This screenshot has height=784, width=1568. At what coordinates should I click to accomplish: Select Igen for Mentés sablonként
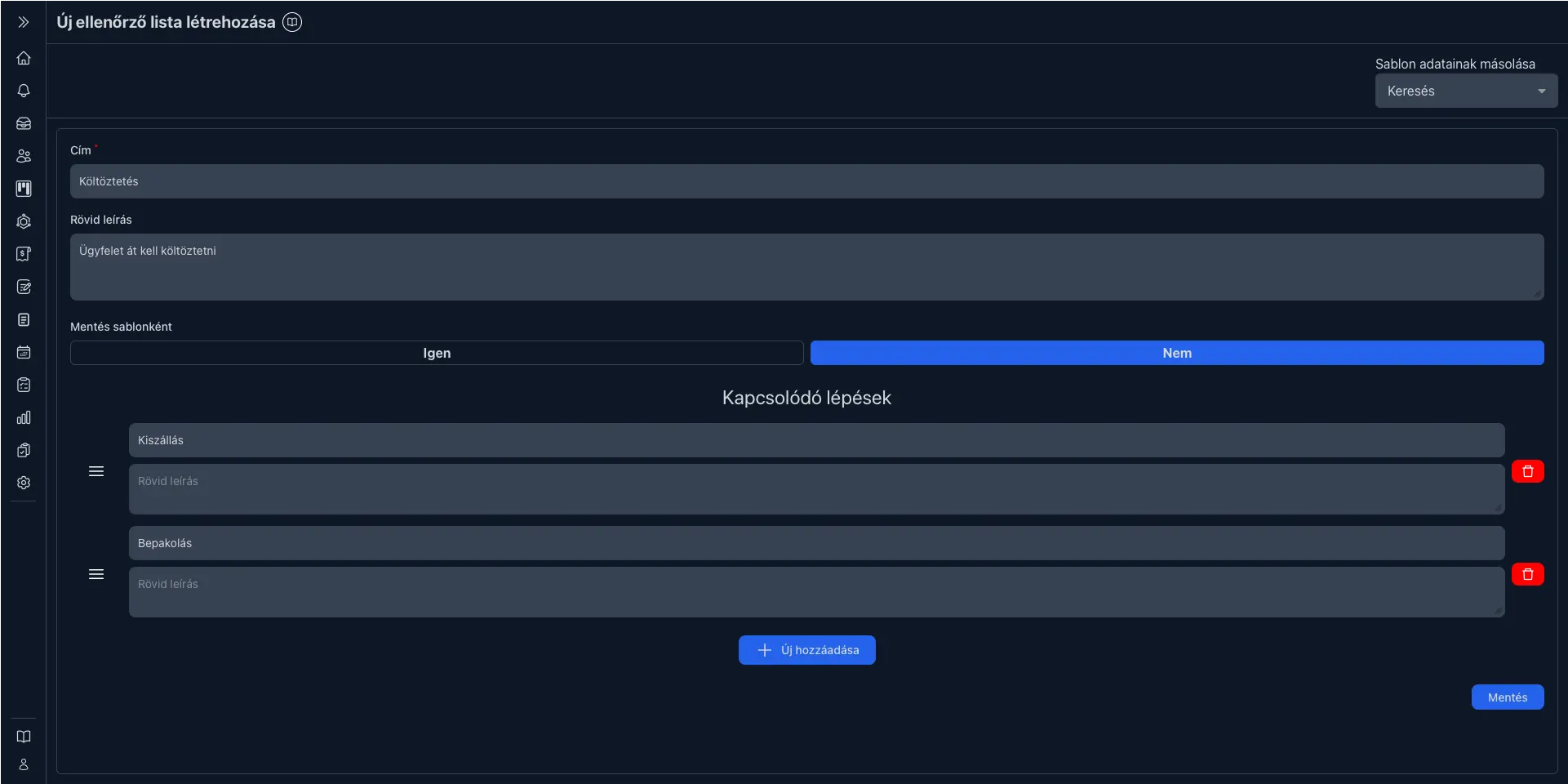(437, 353)
